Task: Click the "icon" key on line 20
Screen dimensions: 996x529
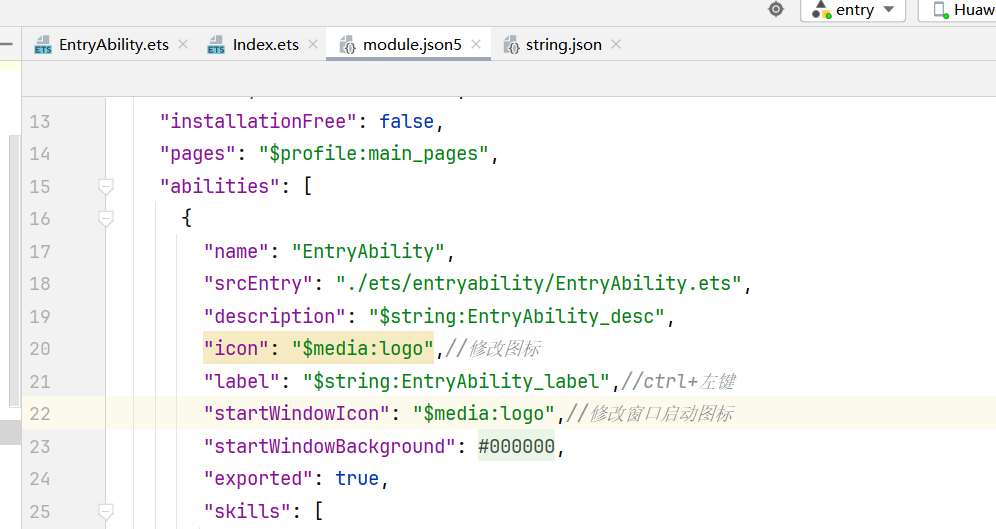Action: (x=236, y=349)
